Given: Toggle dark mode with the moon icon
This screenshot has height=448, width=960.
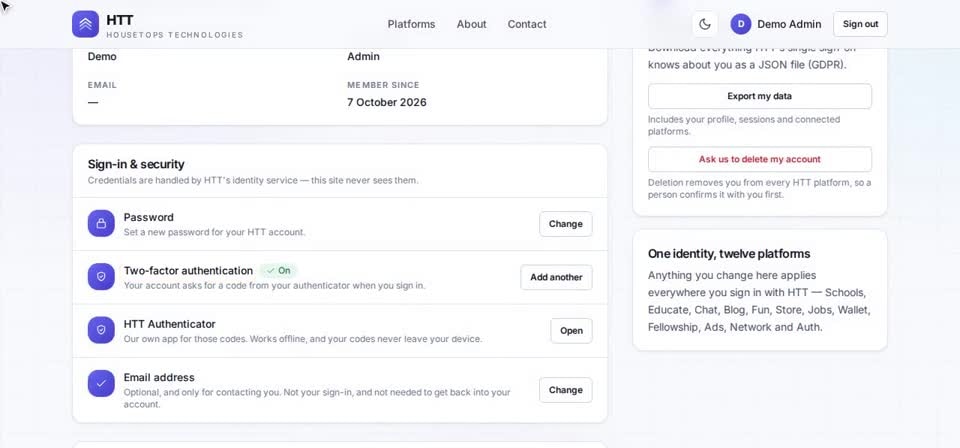Looking at the screenshot, I should pos(705,24).
